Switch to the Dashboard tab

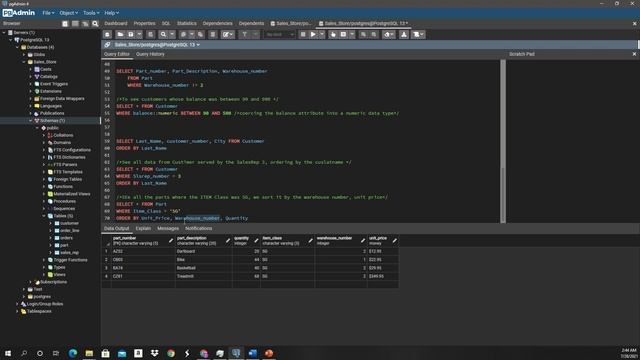pos(116,24)
